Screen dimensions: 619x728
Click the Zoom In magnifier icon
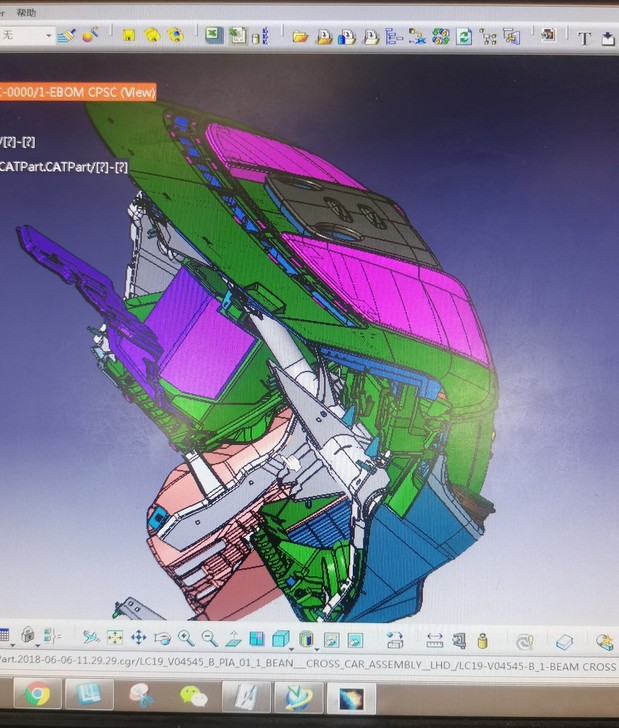(x=186, y=638)
